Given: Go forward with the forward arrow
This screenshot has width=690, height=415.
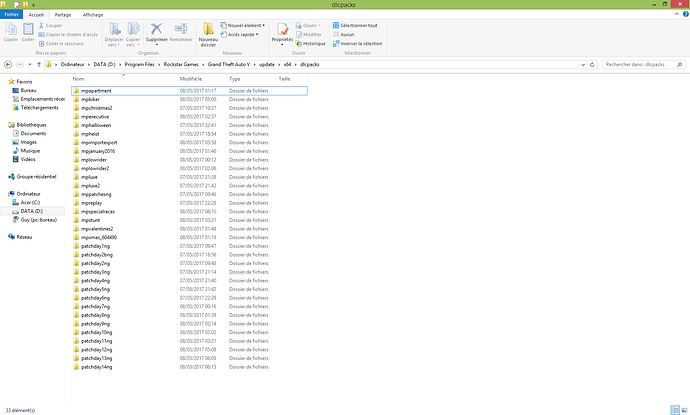Looking at the screenshot, I should (x=20, y=65).
